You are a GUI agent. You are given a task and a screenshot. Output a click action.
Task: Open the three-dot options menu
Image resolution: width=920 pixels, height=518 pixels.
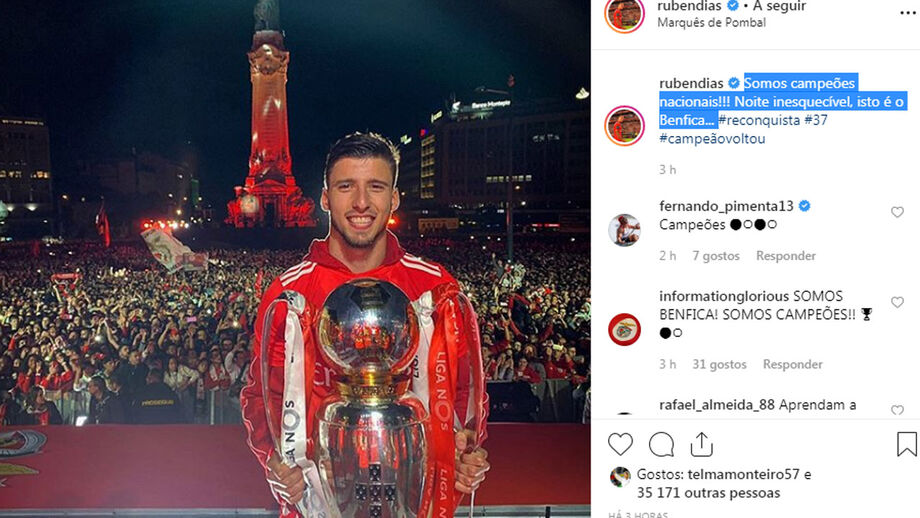point(907,13)
